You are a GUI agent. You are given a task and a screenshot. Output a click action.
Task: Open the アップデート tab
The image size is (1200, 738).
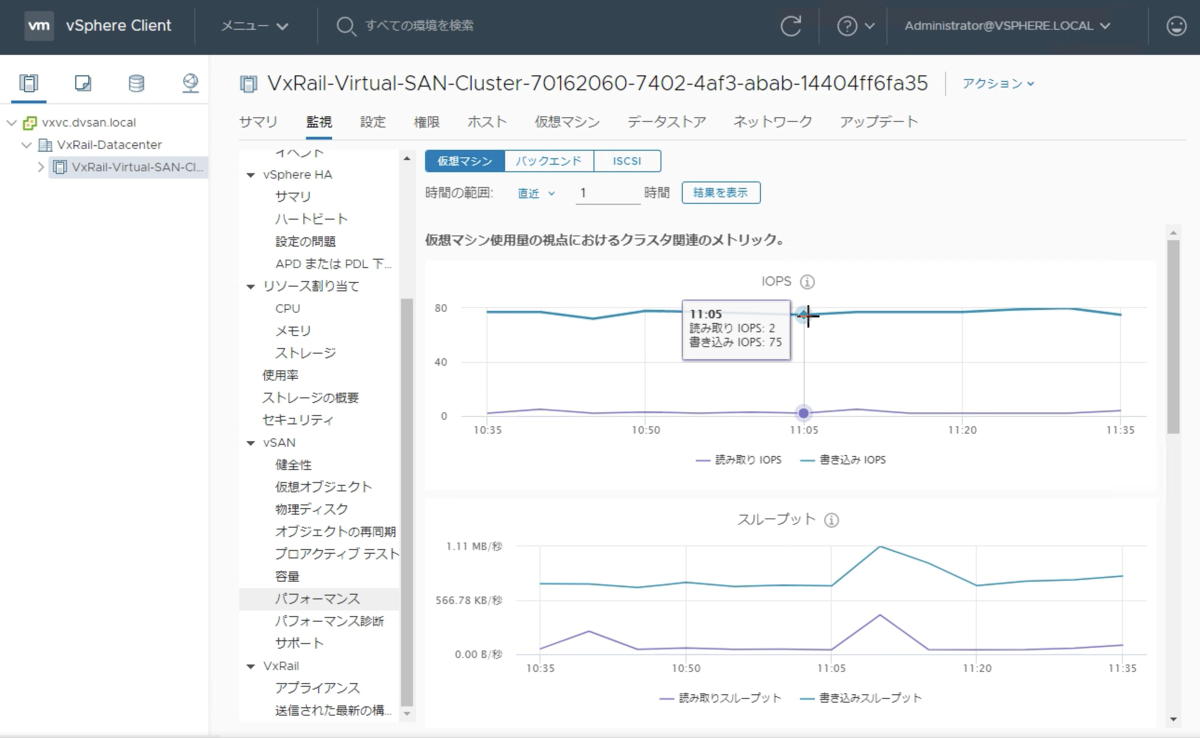coord(879,122)
